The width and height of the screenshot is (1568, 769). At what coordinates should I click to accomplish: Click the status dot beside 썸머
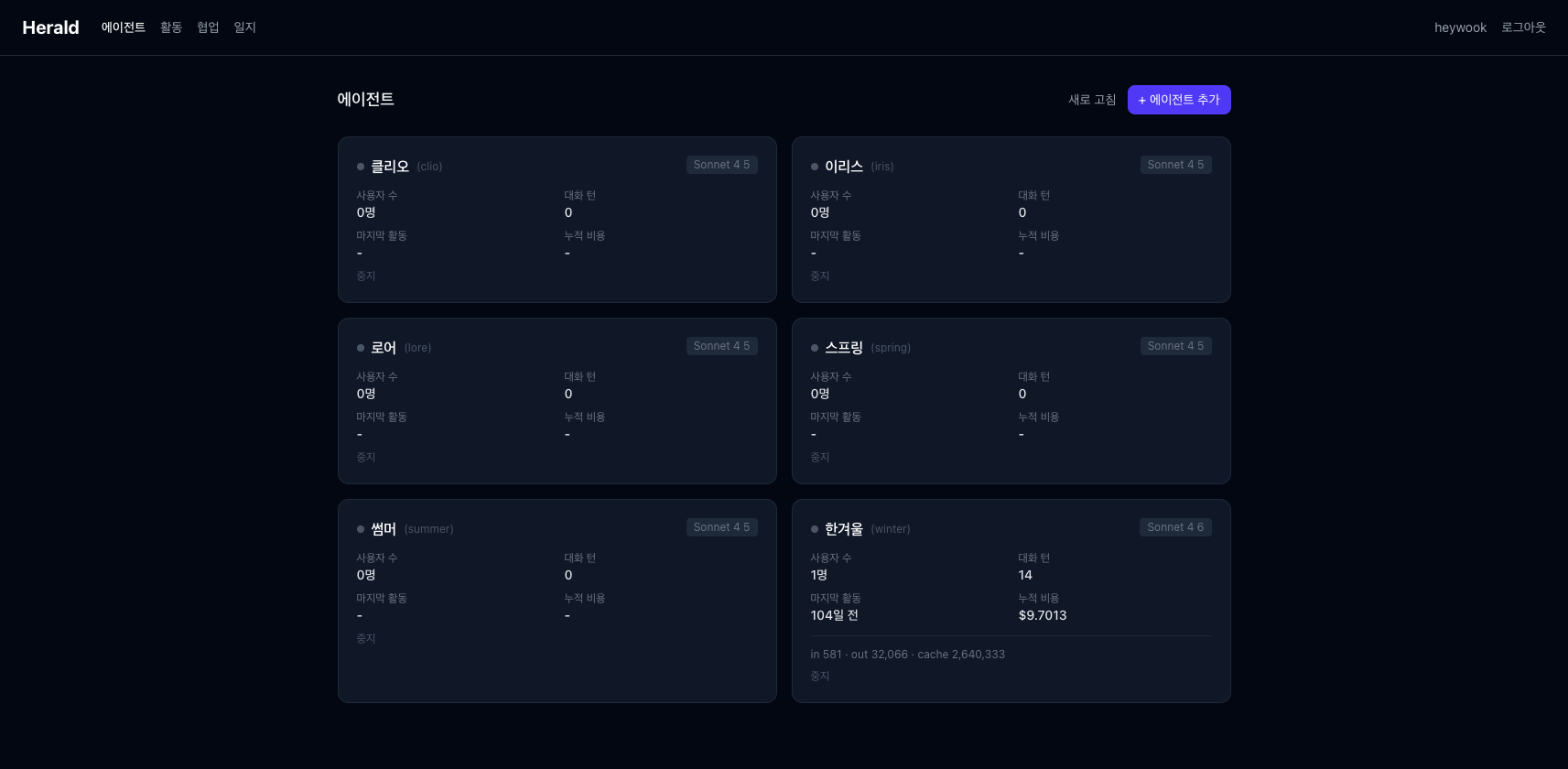pyautogui.click(x=361, y=529)
